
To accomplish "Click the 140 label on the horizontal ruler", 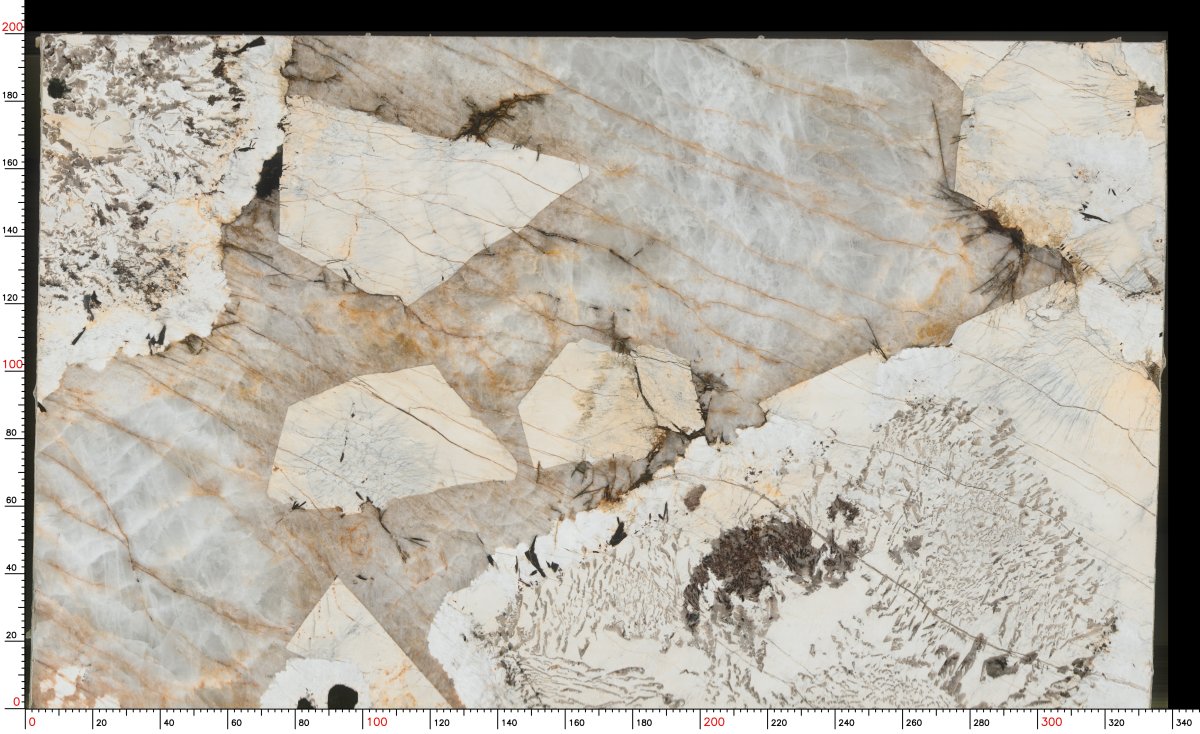I will (509, 722).
